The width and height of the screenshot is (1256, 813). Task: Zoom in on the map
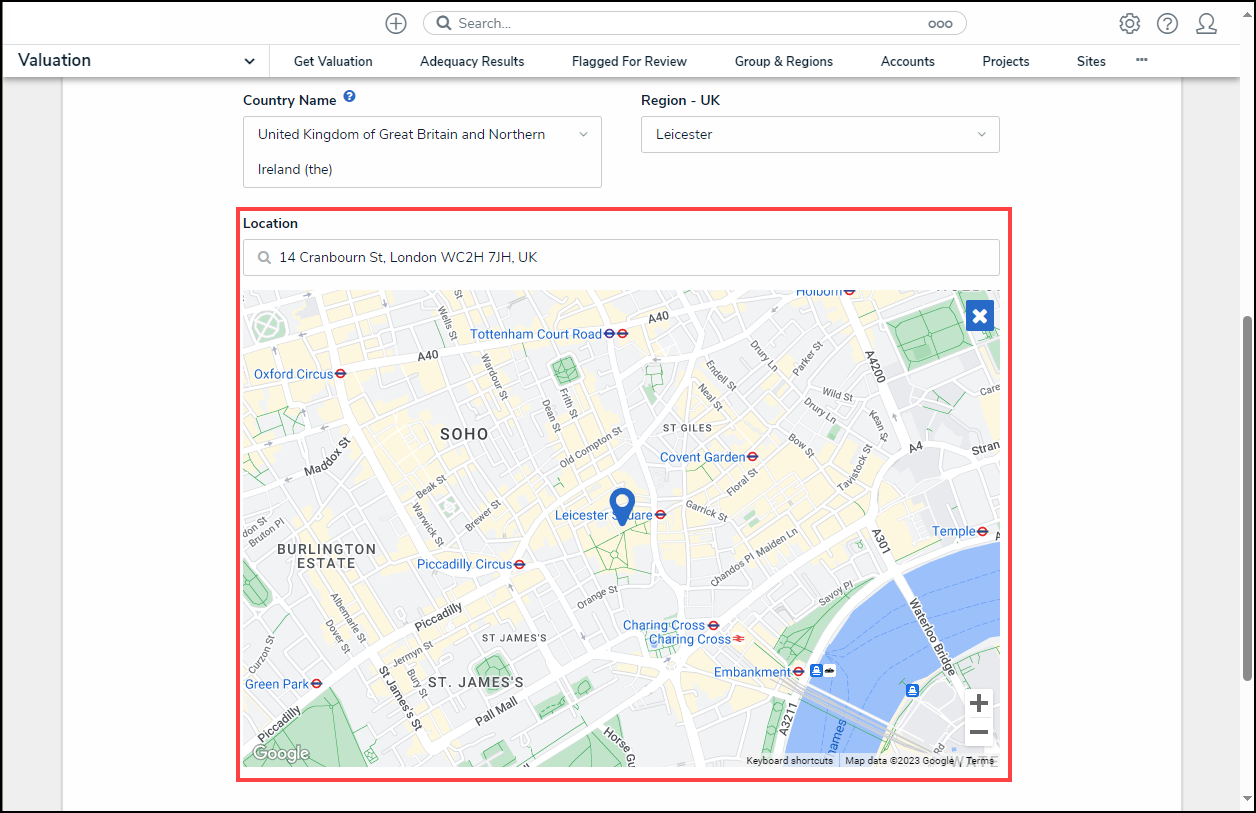(979, 703)
